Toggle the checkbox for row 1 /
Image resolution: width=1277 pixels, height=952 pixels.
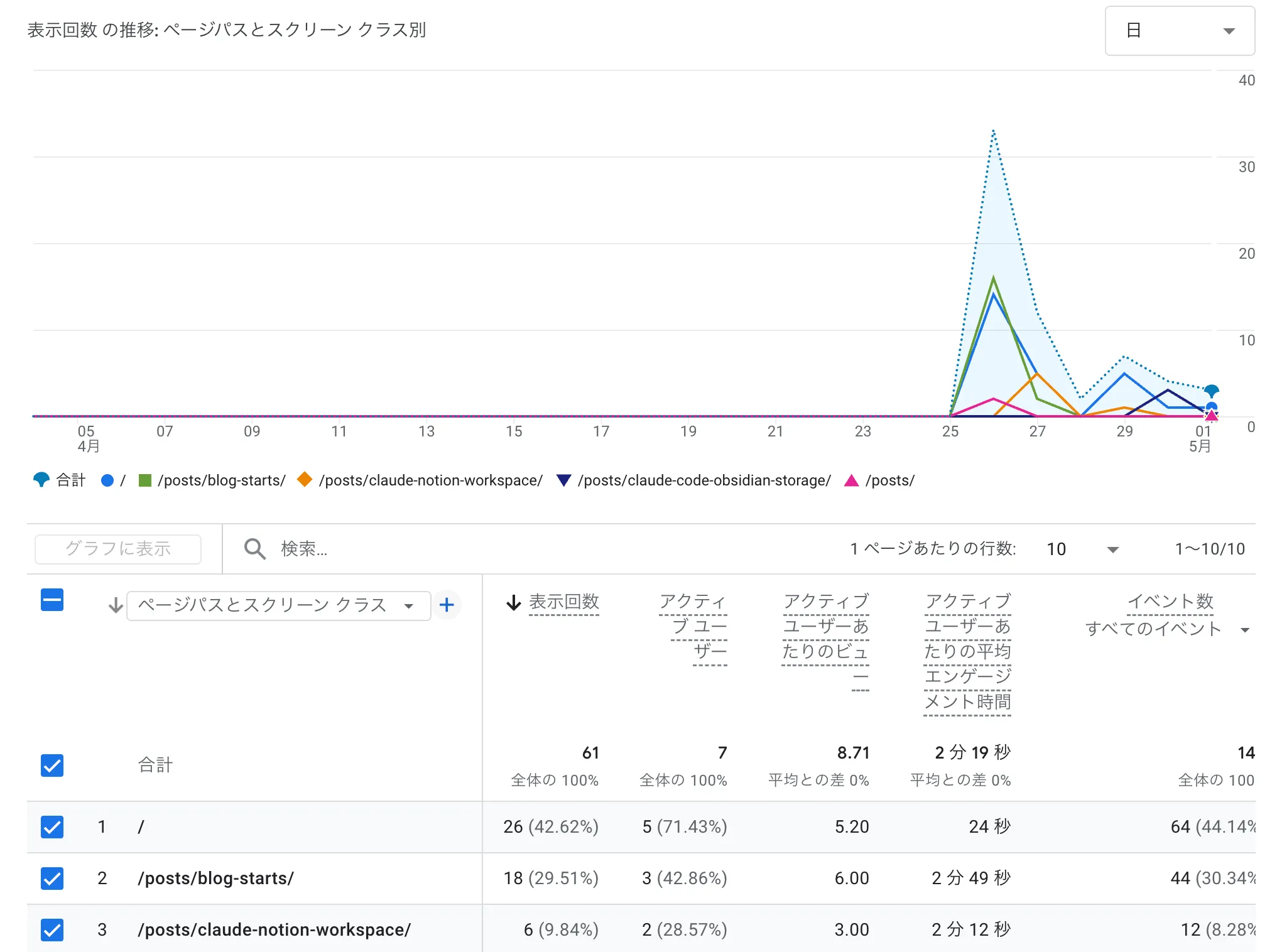pos(52,827)
